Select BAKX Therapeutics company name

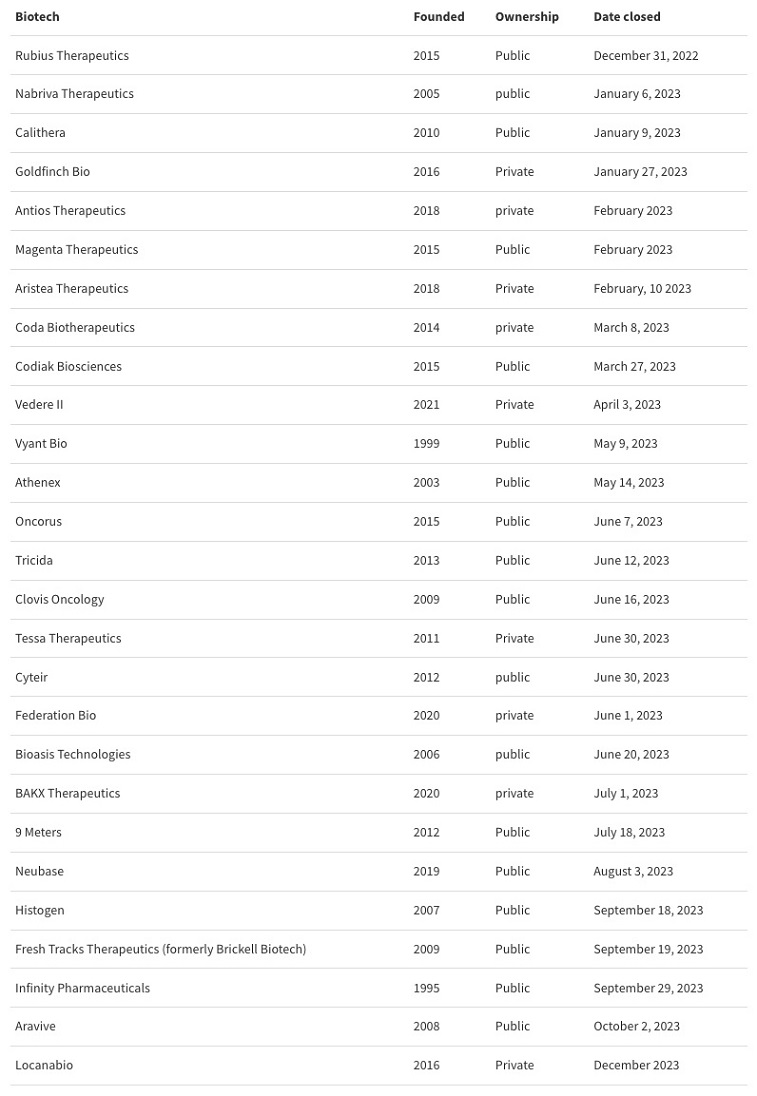68,793
